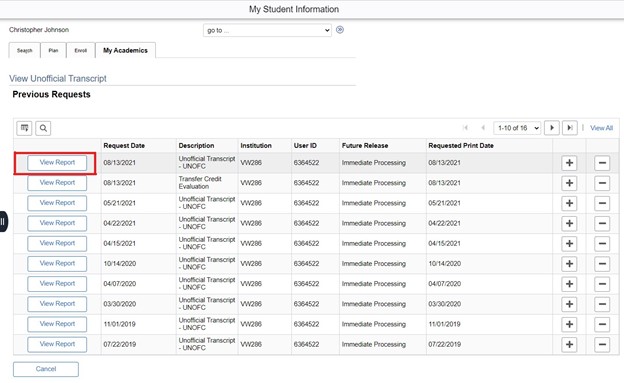
Task: Click the User ID column header
Action: (x=305, y=146)
